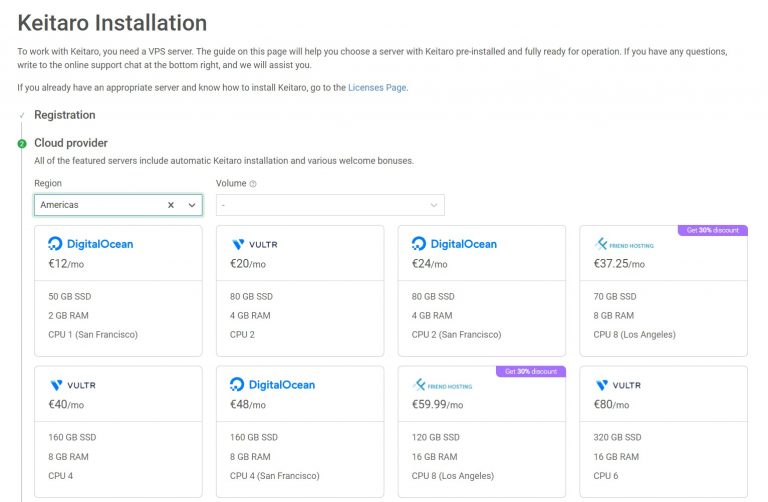Click discount badge on €59.99/mo card
This screenshot has width=768, height=502.
(531, 372)
